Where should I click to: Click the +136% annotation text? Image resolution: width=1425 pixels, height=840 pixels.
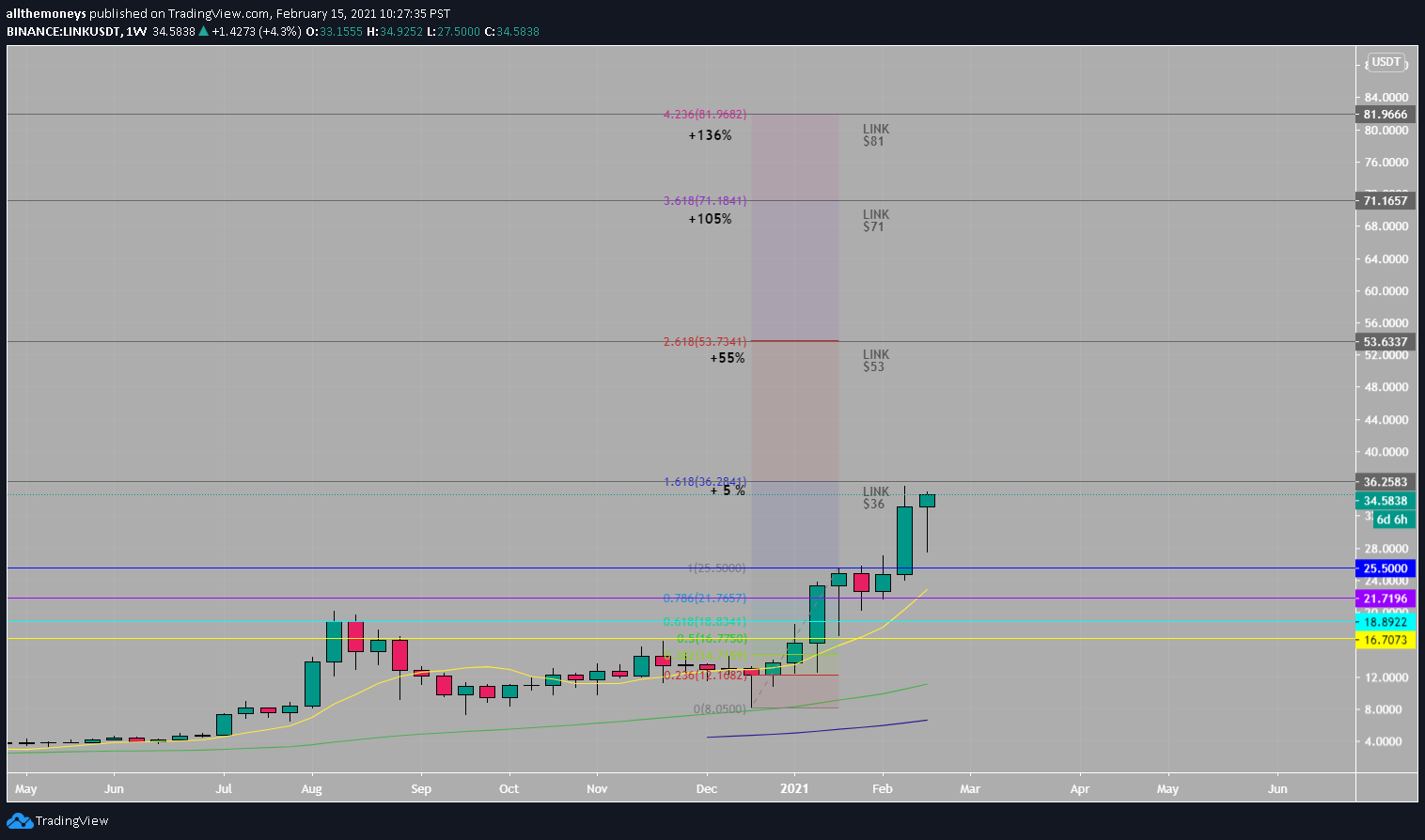coord(710,135)
